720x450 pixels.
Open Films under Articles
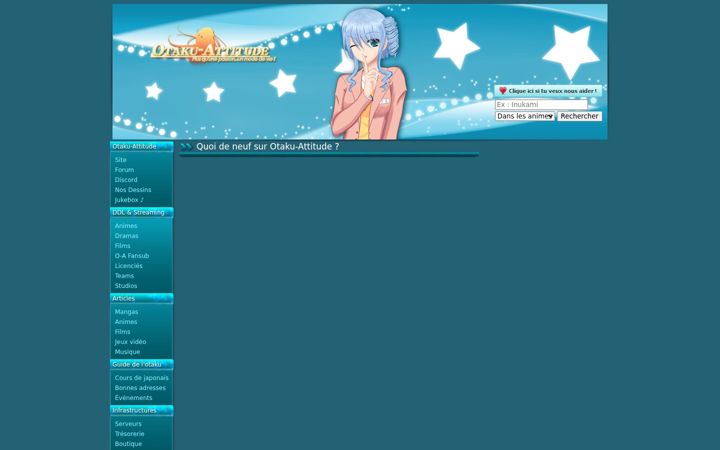[x=123, y=332]
